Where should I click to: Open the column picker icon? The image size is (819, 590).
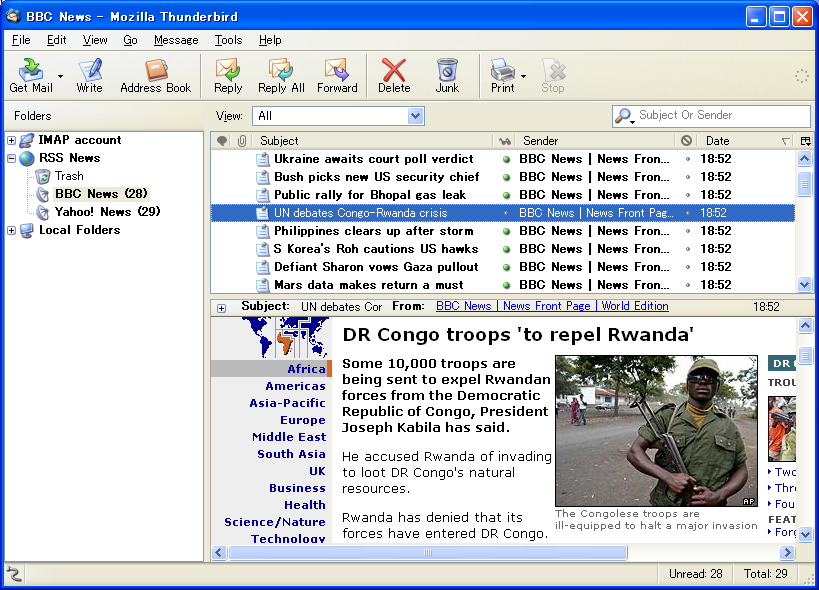point(805,141)
